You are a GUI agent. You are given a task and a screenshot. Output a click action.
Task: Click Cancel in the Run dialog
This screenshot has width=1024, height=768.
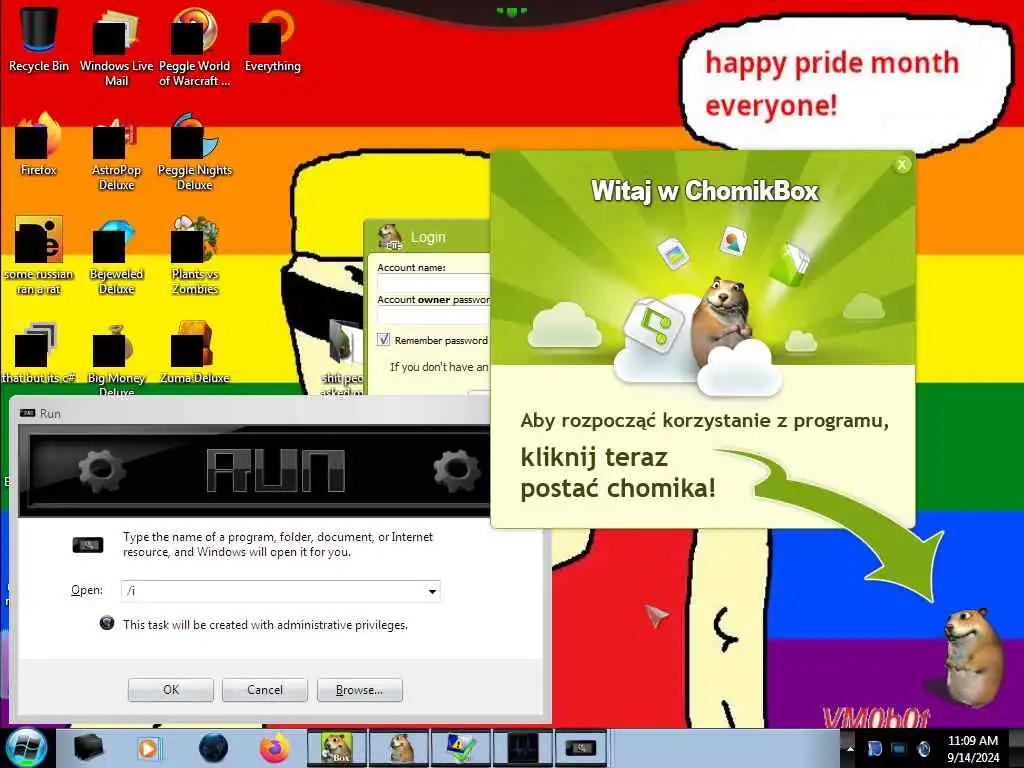click(x=264, y=690)
